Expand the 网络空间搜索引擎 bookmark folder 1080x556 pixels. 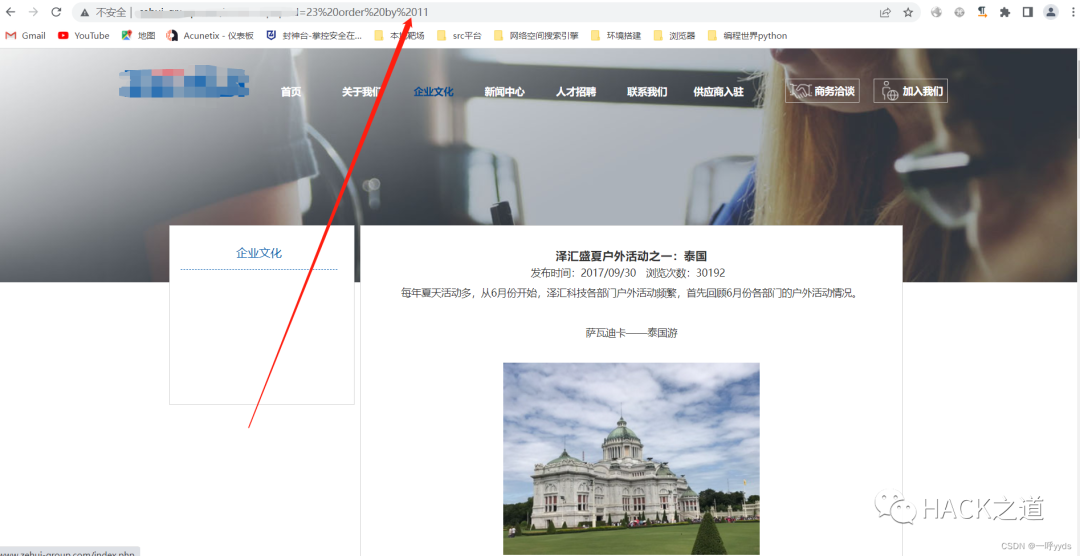535,35
